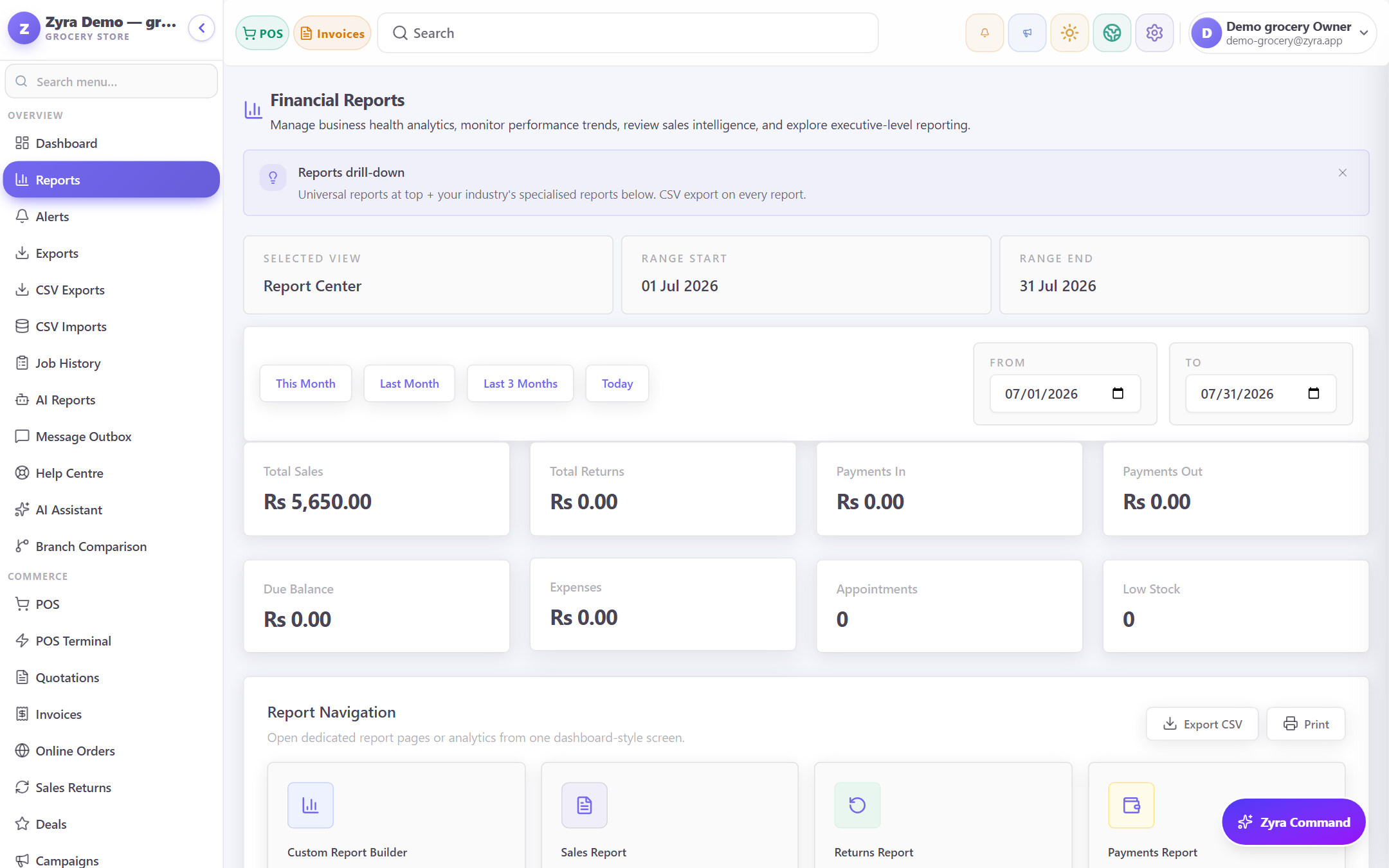Click the Zyra logo avatar
Image resolution: width=1389 pixels, height=868 pixels.
24,28
